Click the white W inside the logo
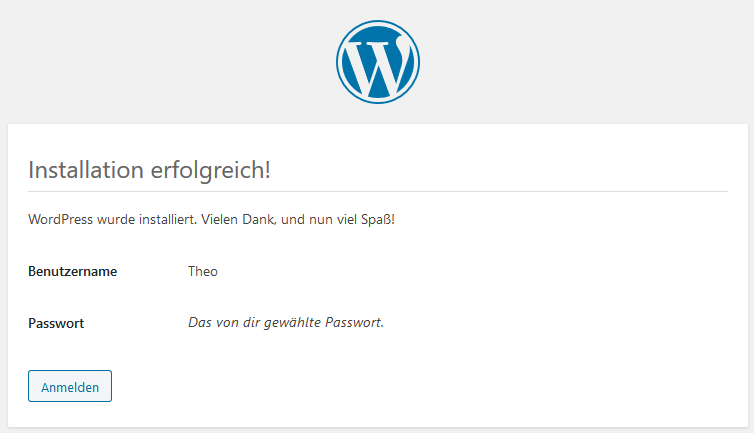This screenshot has height=433, width=754. [x=378, y=65]
